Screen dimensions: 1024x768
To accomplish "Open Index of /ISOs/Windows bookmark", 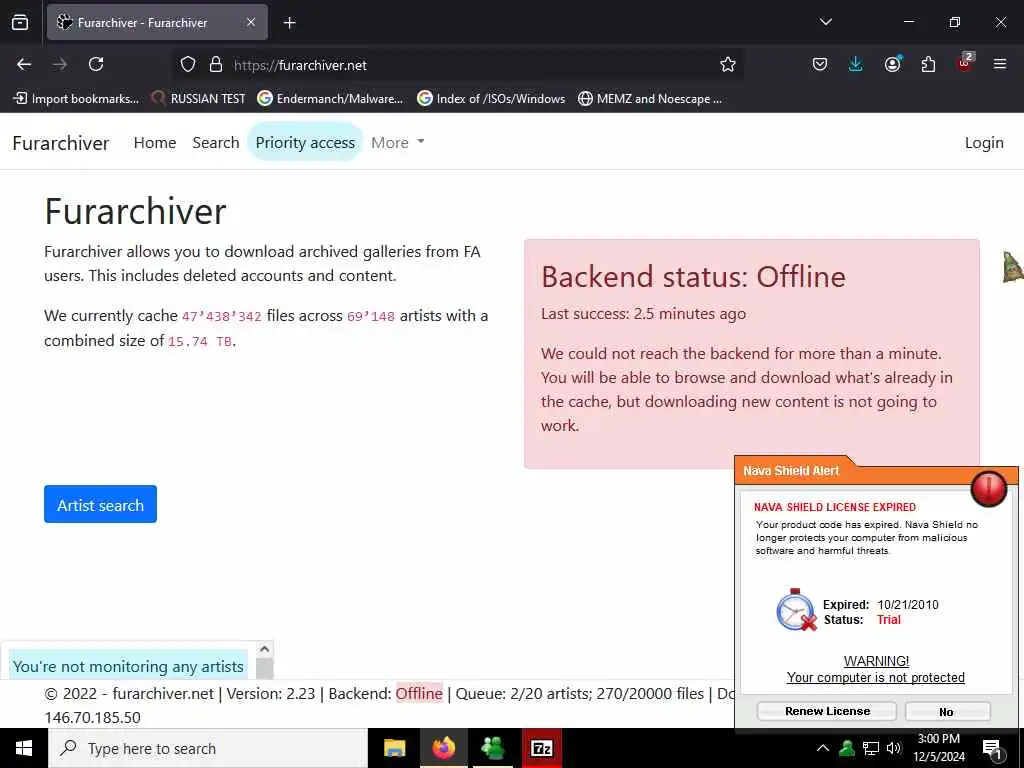I will [491, 99].
